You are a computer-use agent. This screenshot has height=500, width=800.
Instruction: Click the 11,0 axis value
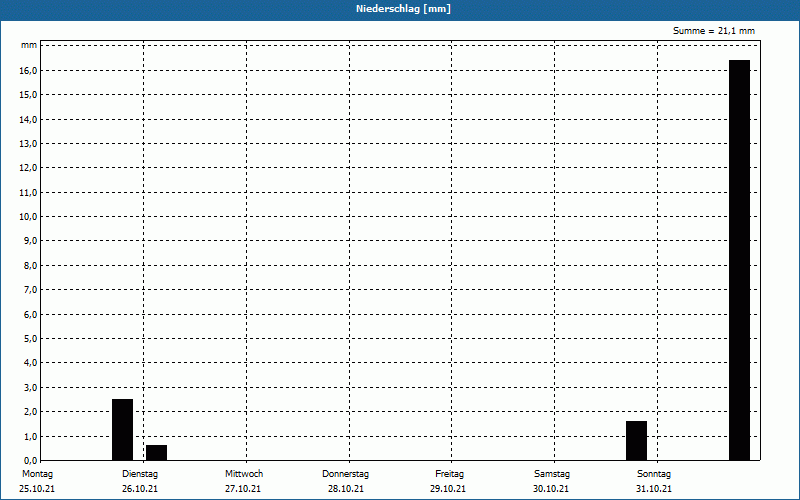pos(28,192)
